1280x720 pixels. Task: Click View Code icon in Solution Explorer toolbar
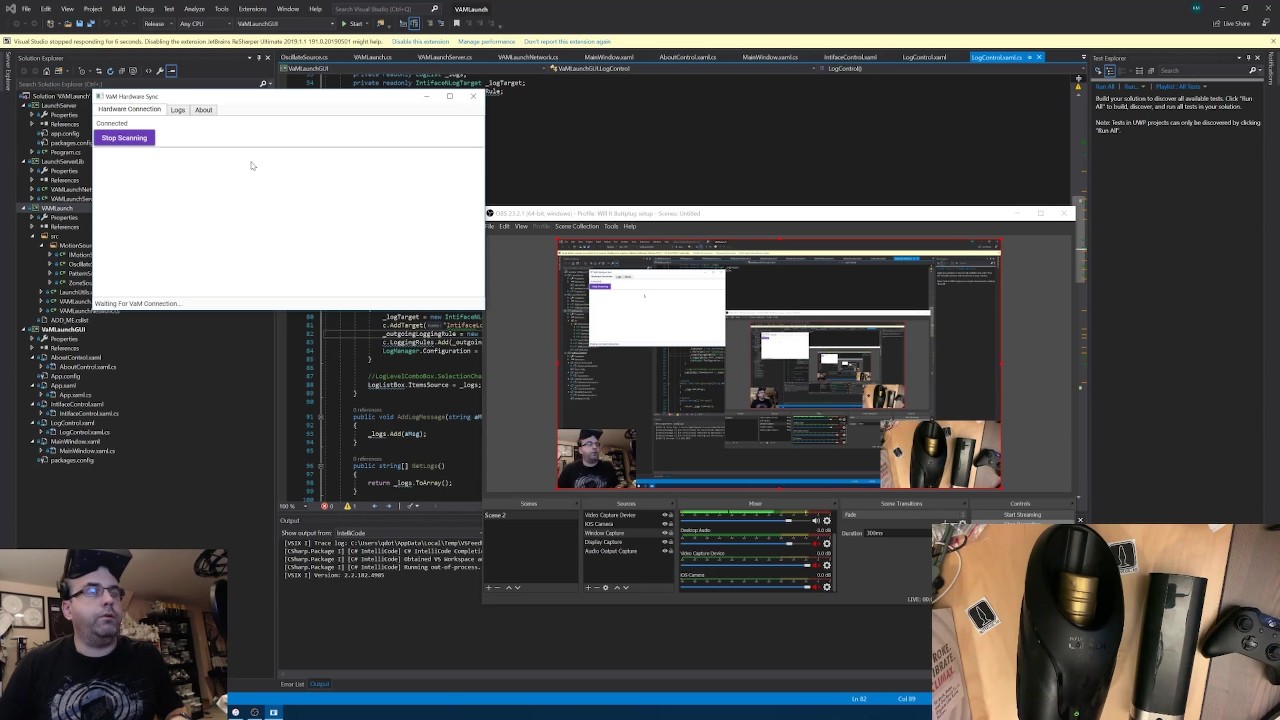[147, 71]
